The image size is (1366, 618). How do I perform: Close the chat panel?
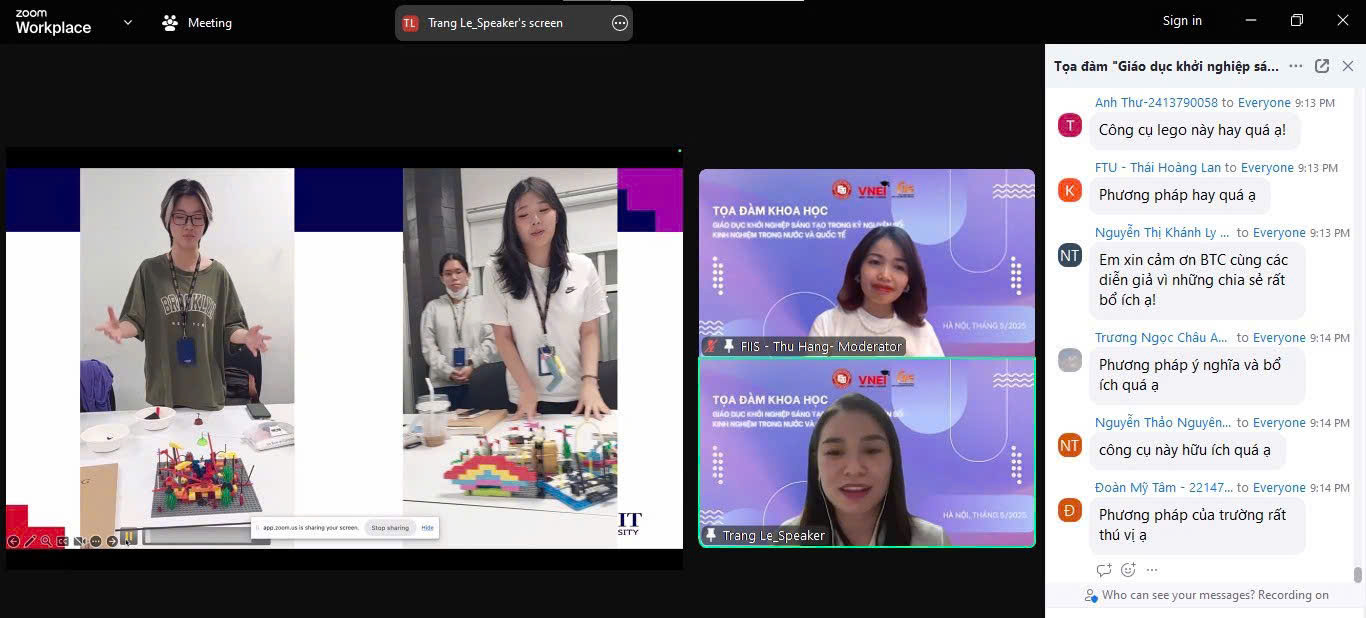coord(1348,66)
